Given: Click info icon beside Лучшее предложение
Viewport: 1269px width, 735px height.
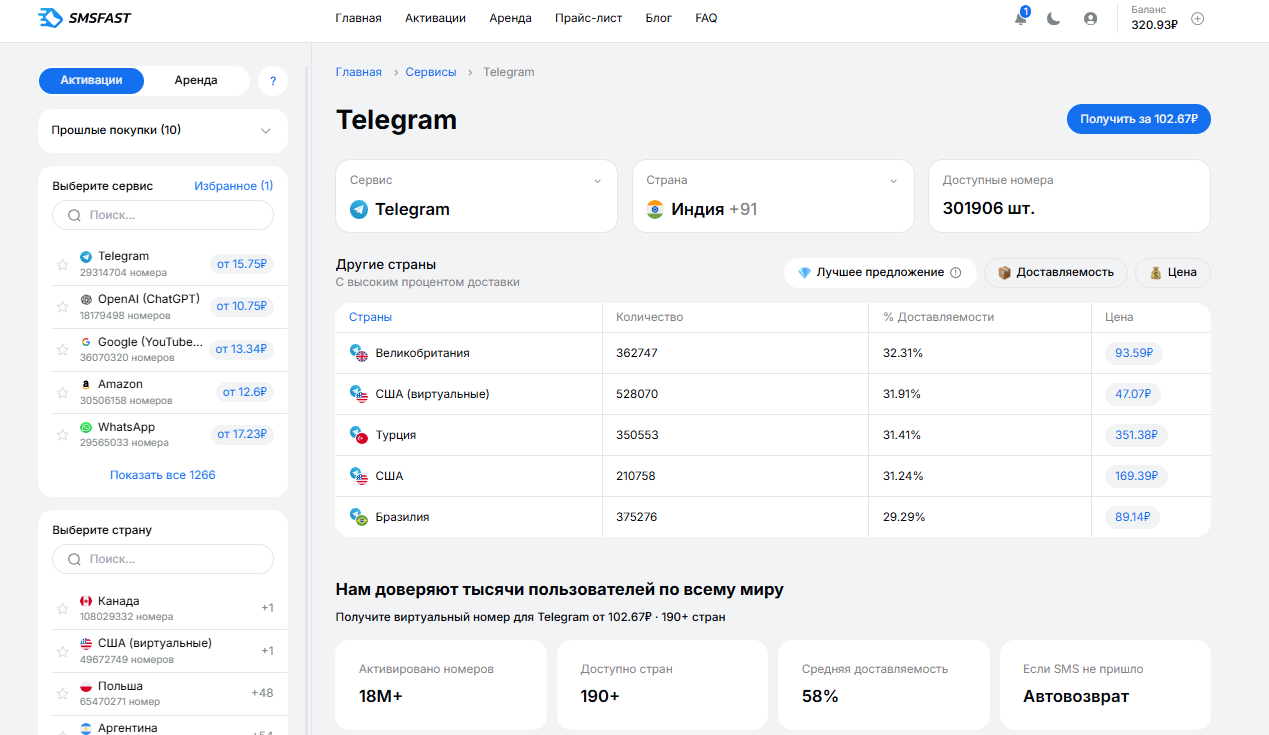Looking at the screenshot, I should click(x=955, y=272).
